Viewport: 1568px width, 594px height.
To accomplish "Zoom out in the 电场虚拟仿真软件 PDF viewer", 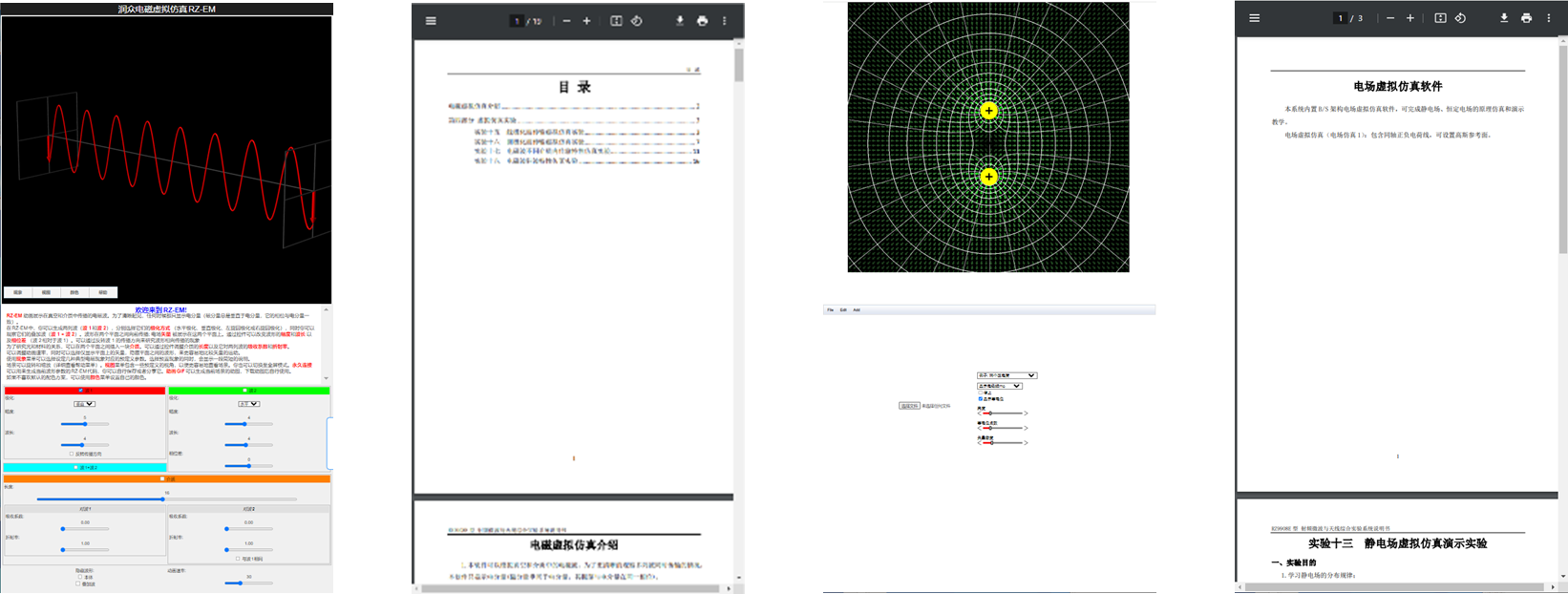I will (x=1390, y=18).
